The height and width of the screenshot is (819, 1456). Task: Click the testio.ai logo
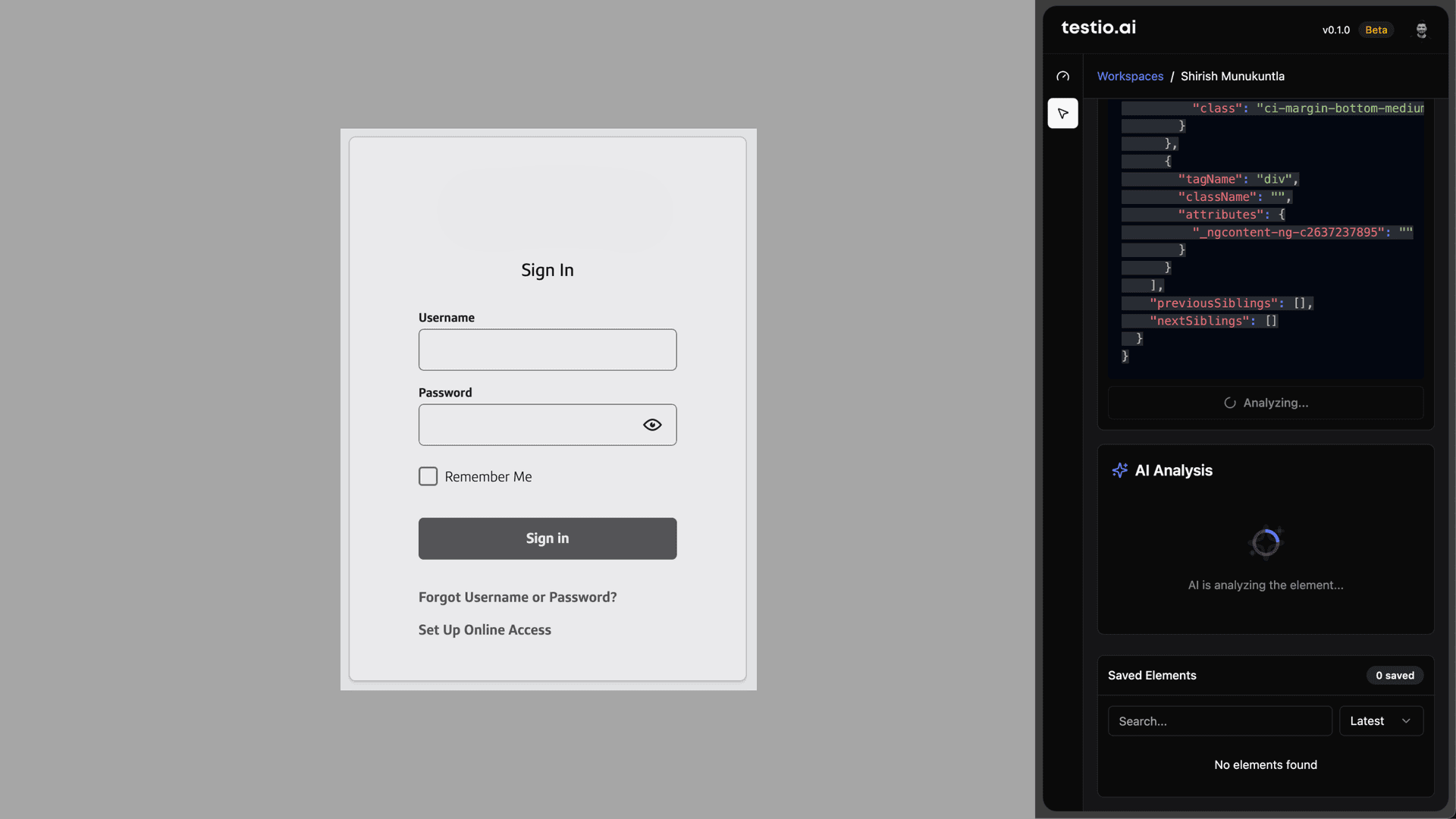(1098, 28)
